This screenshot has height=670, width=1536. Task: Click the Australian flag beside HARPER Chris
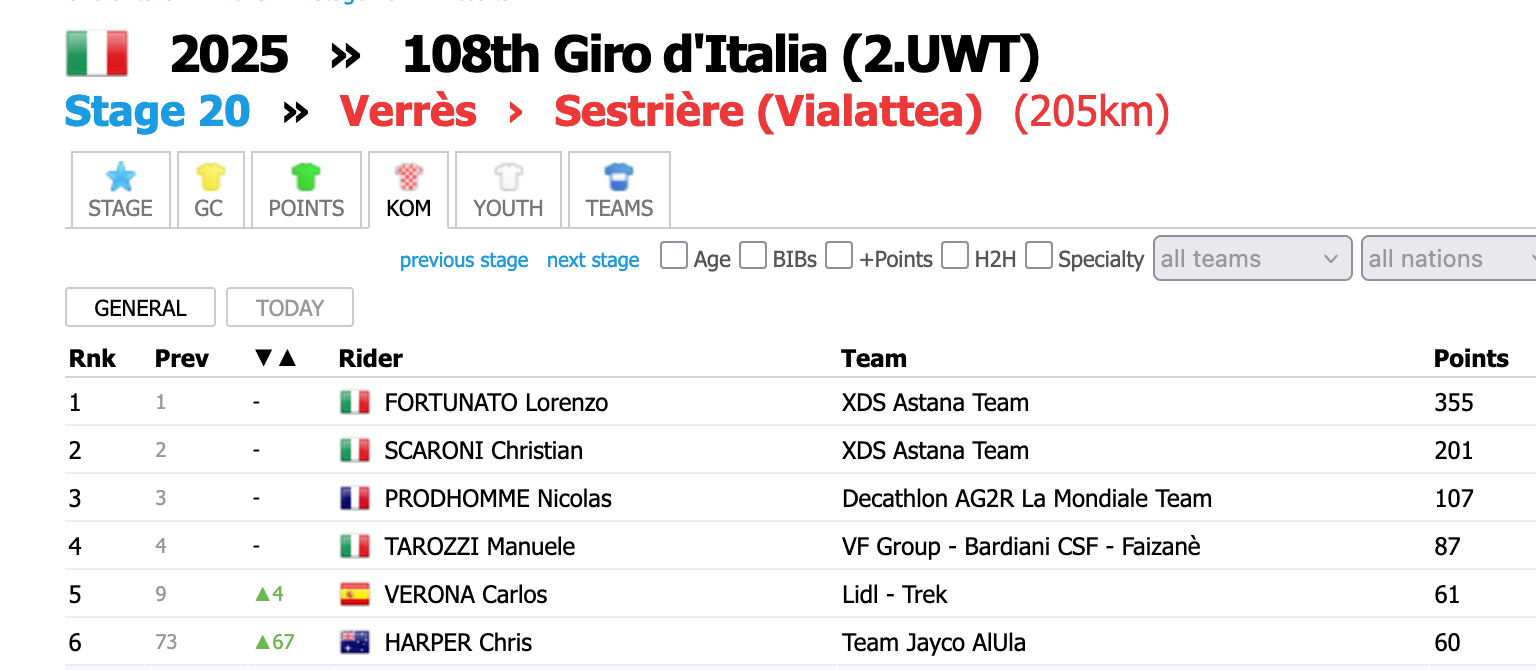pos(355,642)
